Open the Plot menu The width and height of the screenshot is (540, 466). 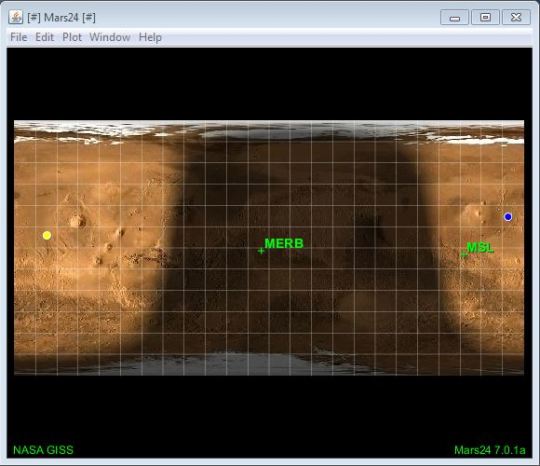72,37
